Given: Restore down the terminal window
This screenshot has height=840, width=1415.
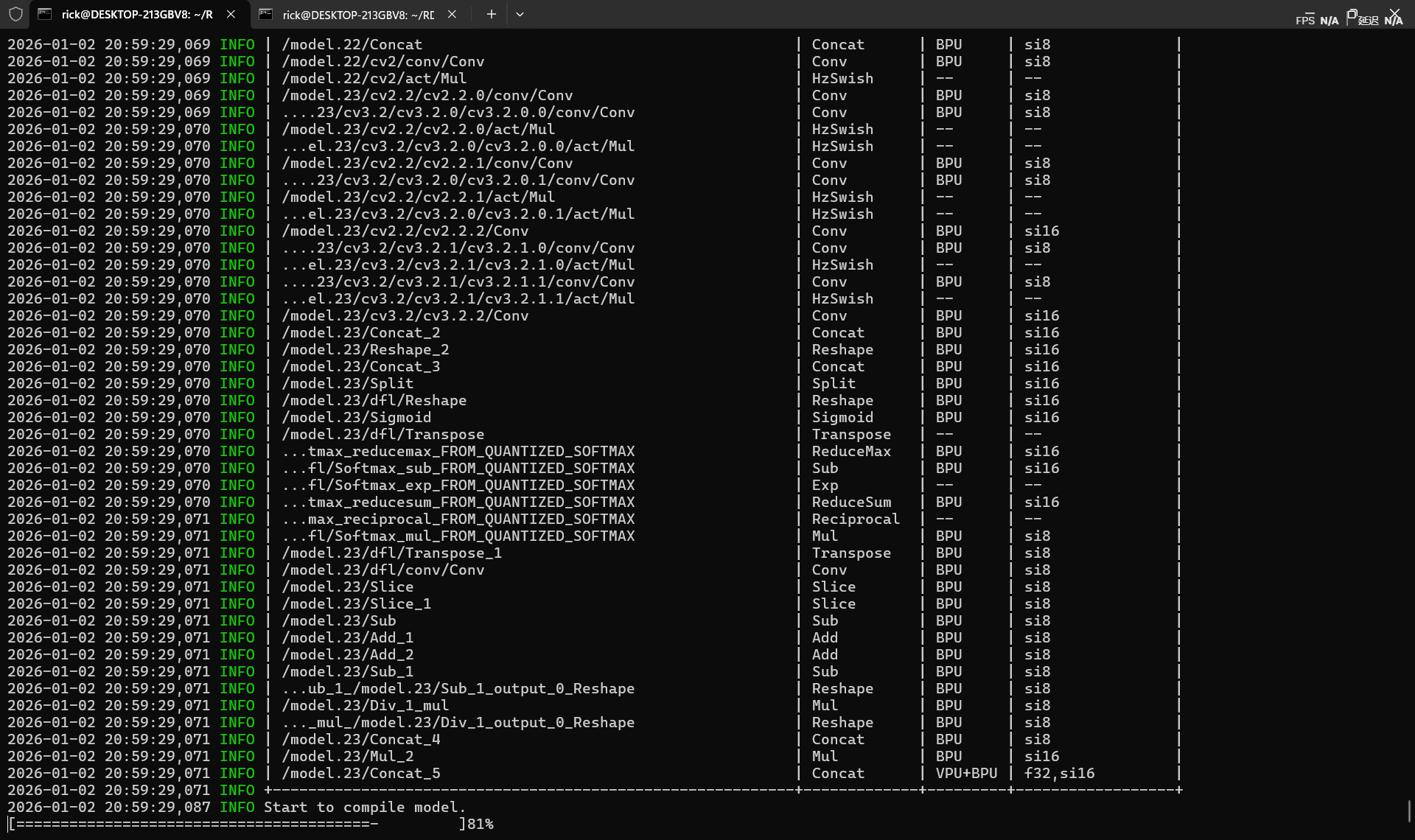Looking at the screenshot, I should coord(1352,13).
